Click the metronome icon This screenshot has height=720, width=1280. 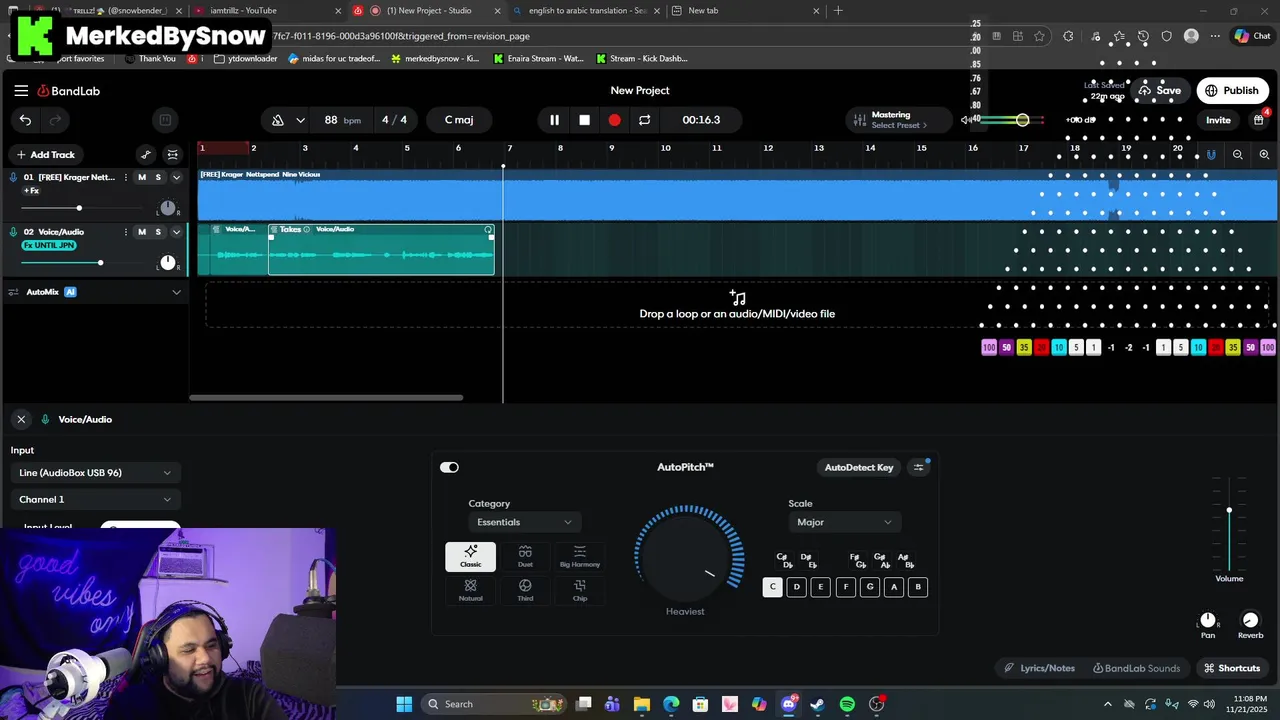278,120
